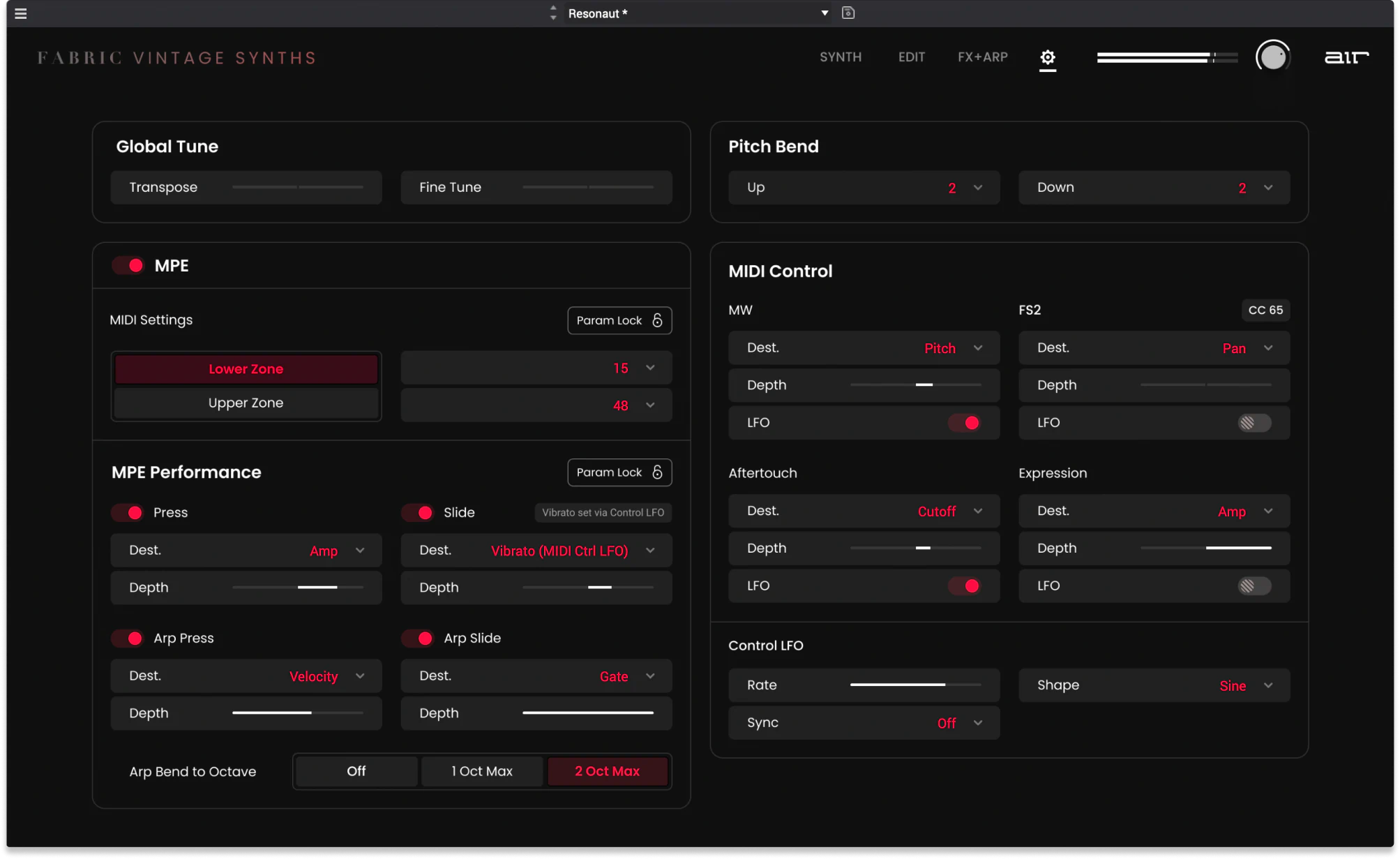Choose 1 Oct Max arp bend
This screenshot has width=1400, height=859.
[x=481, y=771]
